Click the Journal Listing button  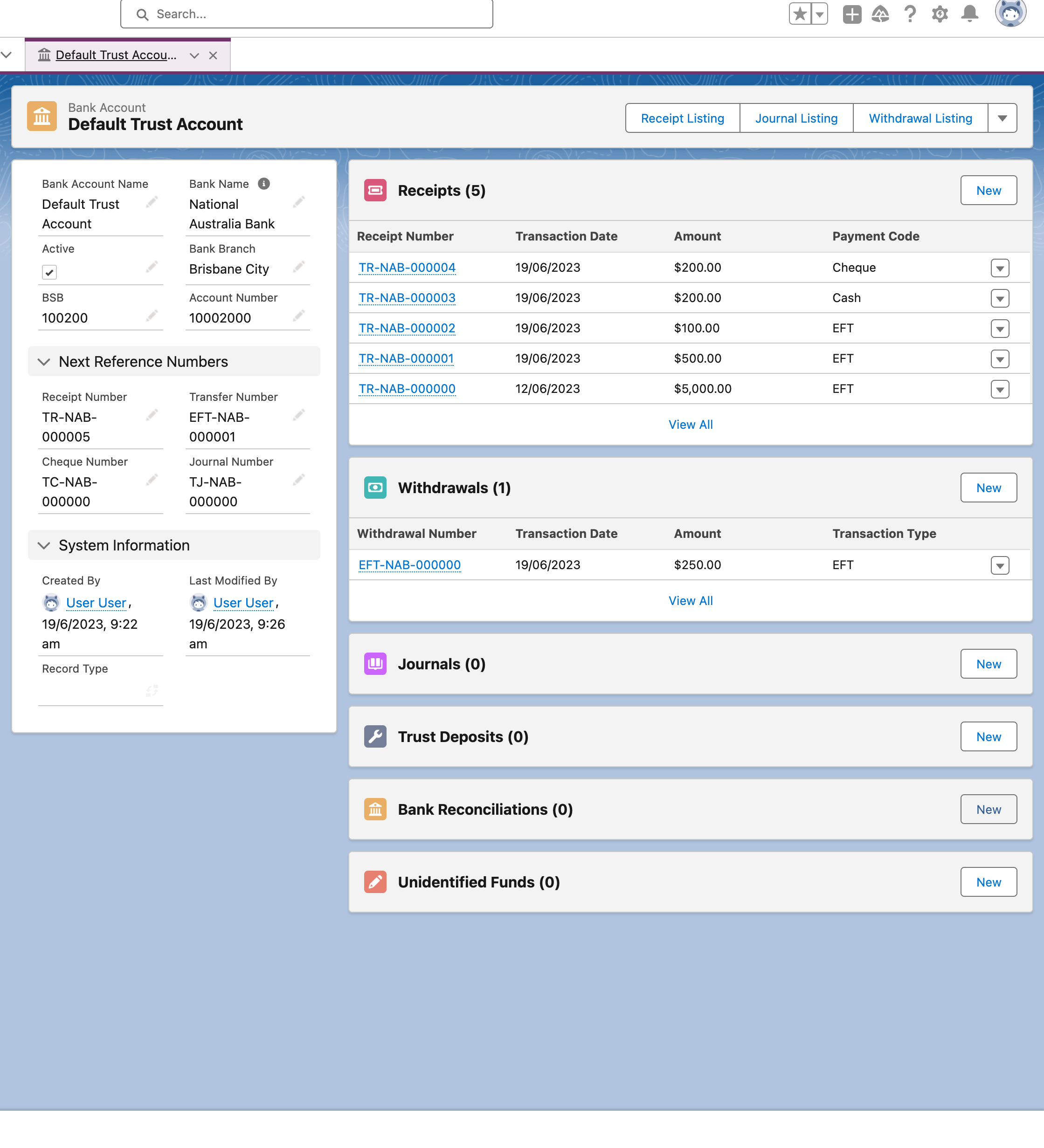click(796, 118)
